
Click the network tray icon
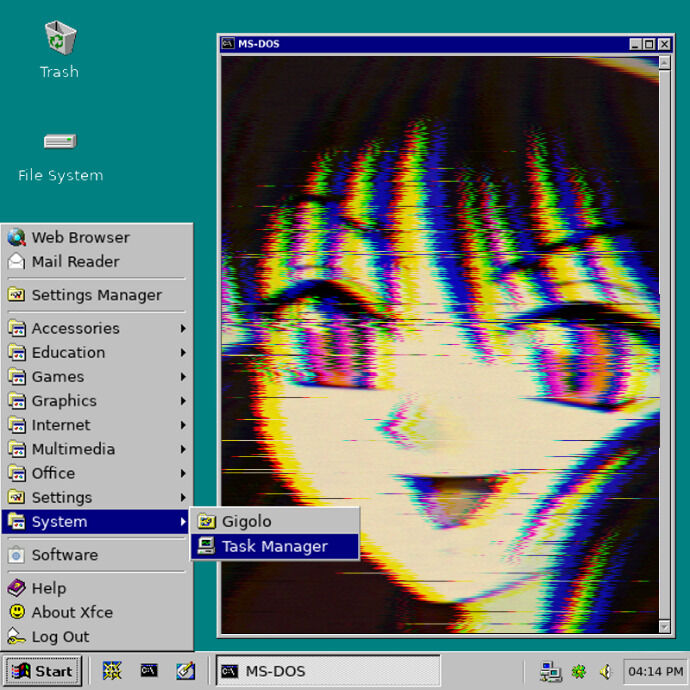point(549,671)
